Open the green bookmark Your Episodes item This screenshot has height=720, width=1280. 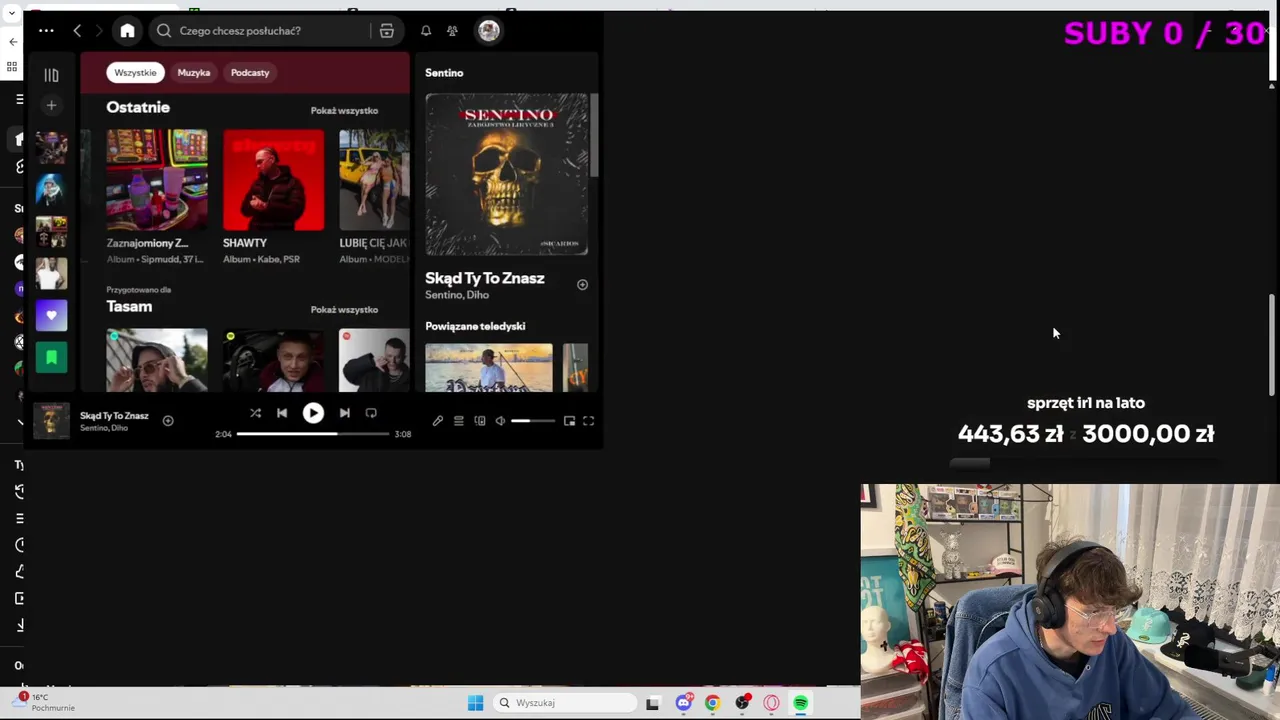[51, 357]
